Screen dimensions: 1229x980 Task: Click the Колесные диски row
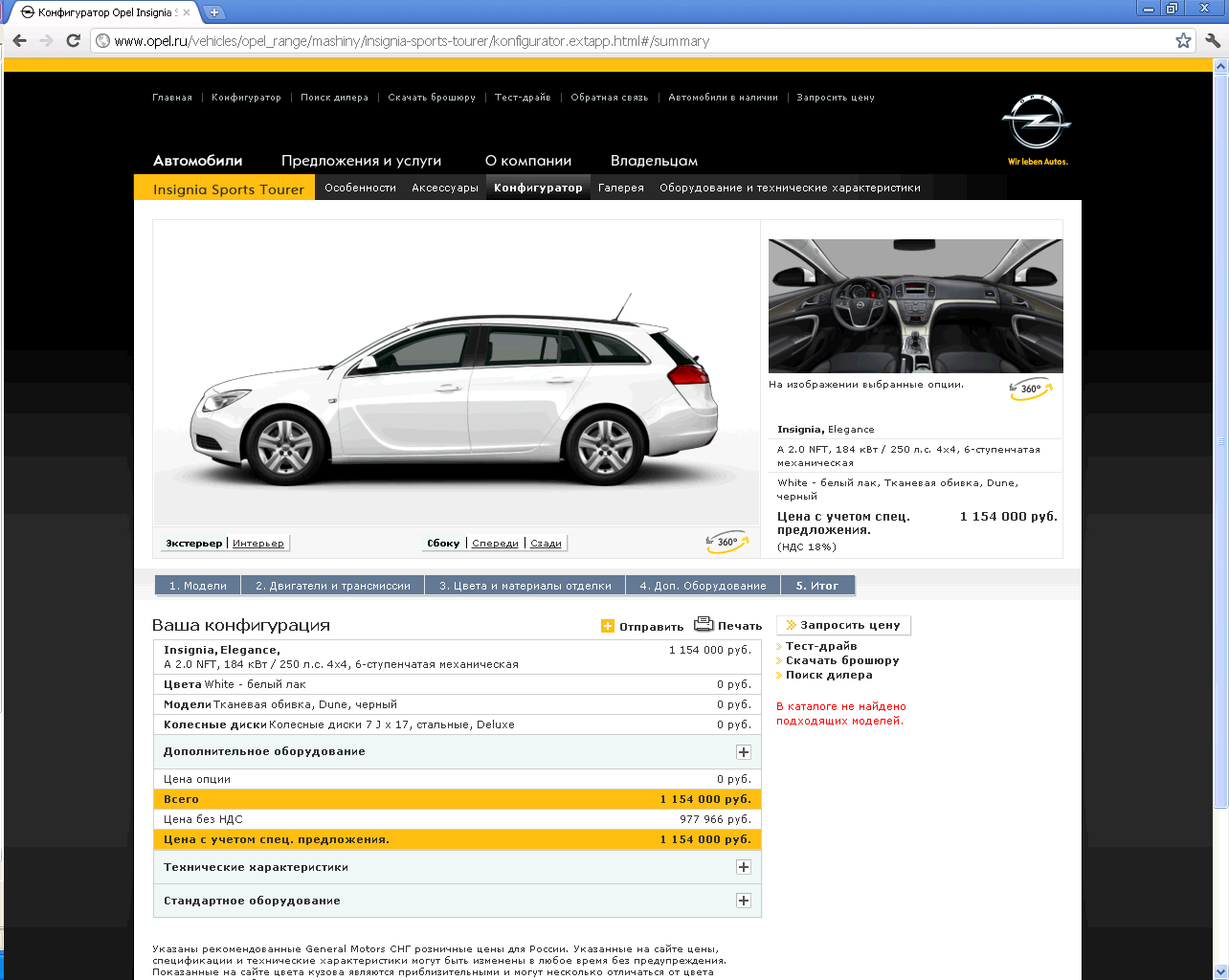pos(458,724)
